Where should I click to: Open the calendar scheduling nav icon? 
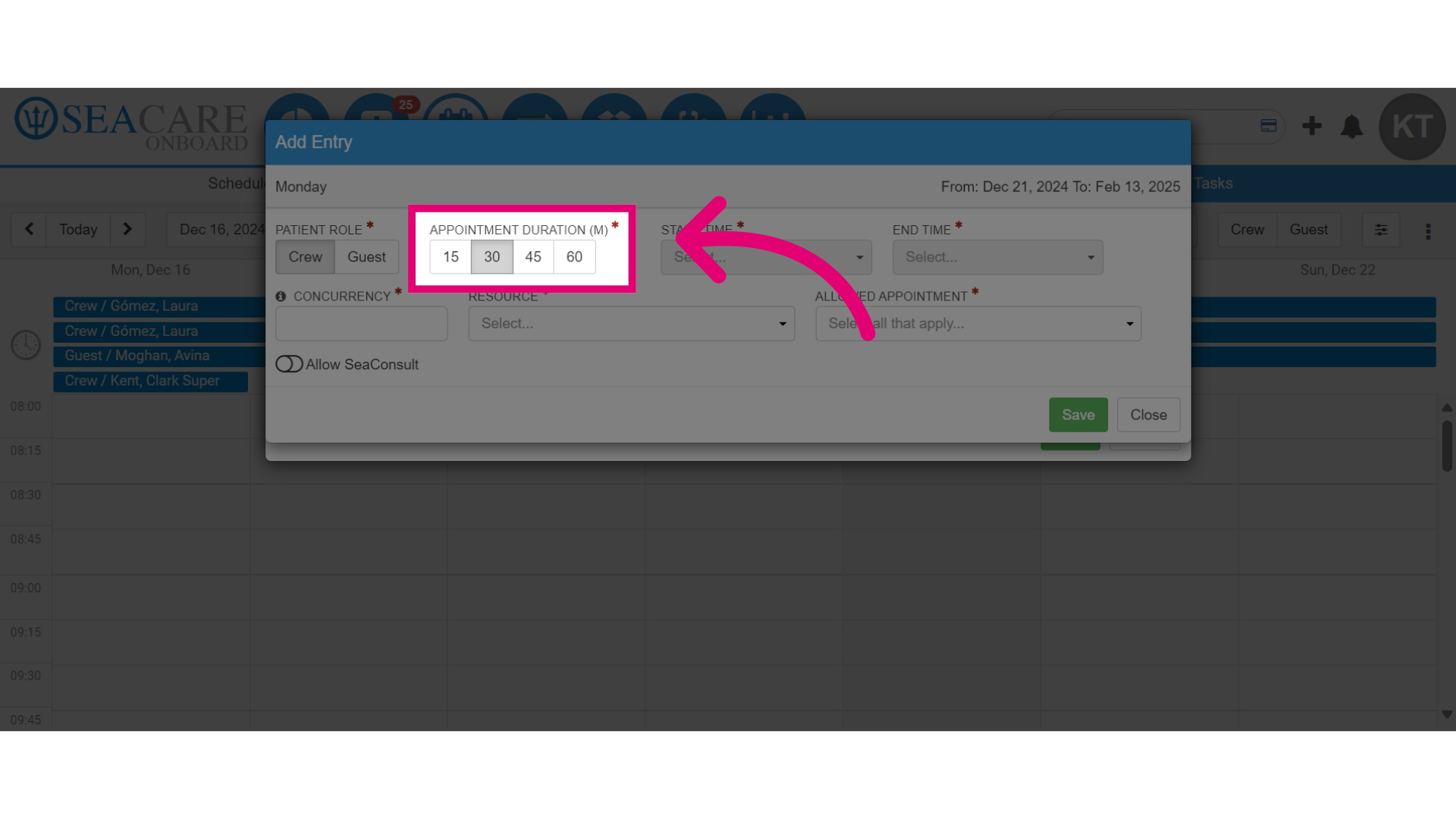point(455,108)
